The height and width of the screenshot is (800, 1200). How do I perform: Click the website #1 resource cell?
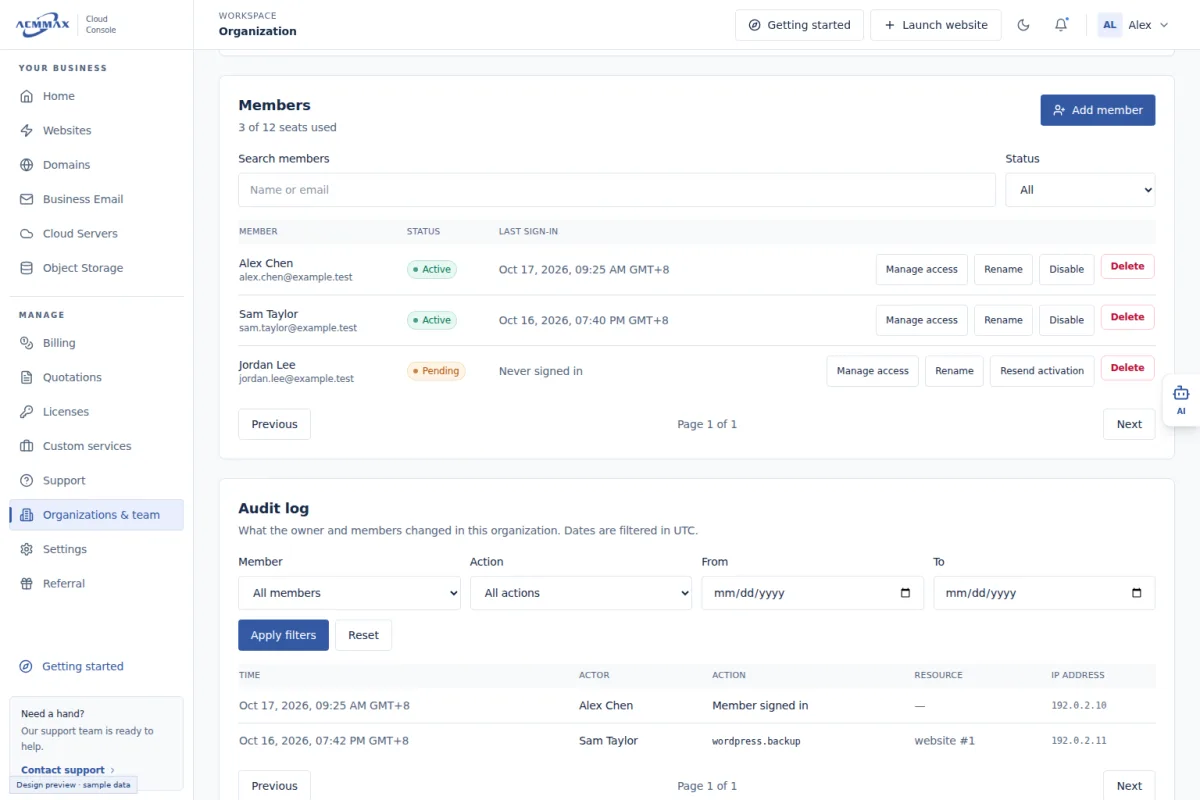point(944,741)
